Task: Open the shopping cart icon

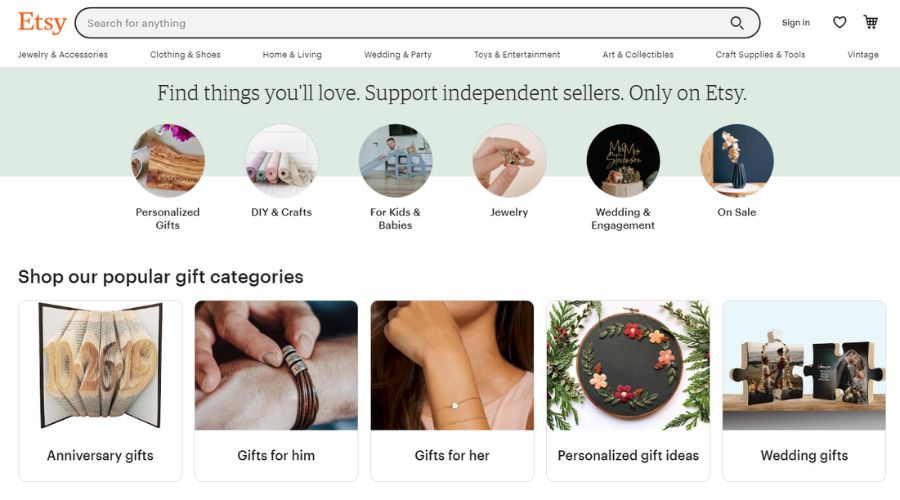Action: (x=871, y=23)
